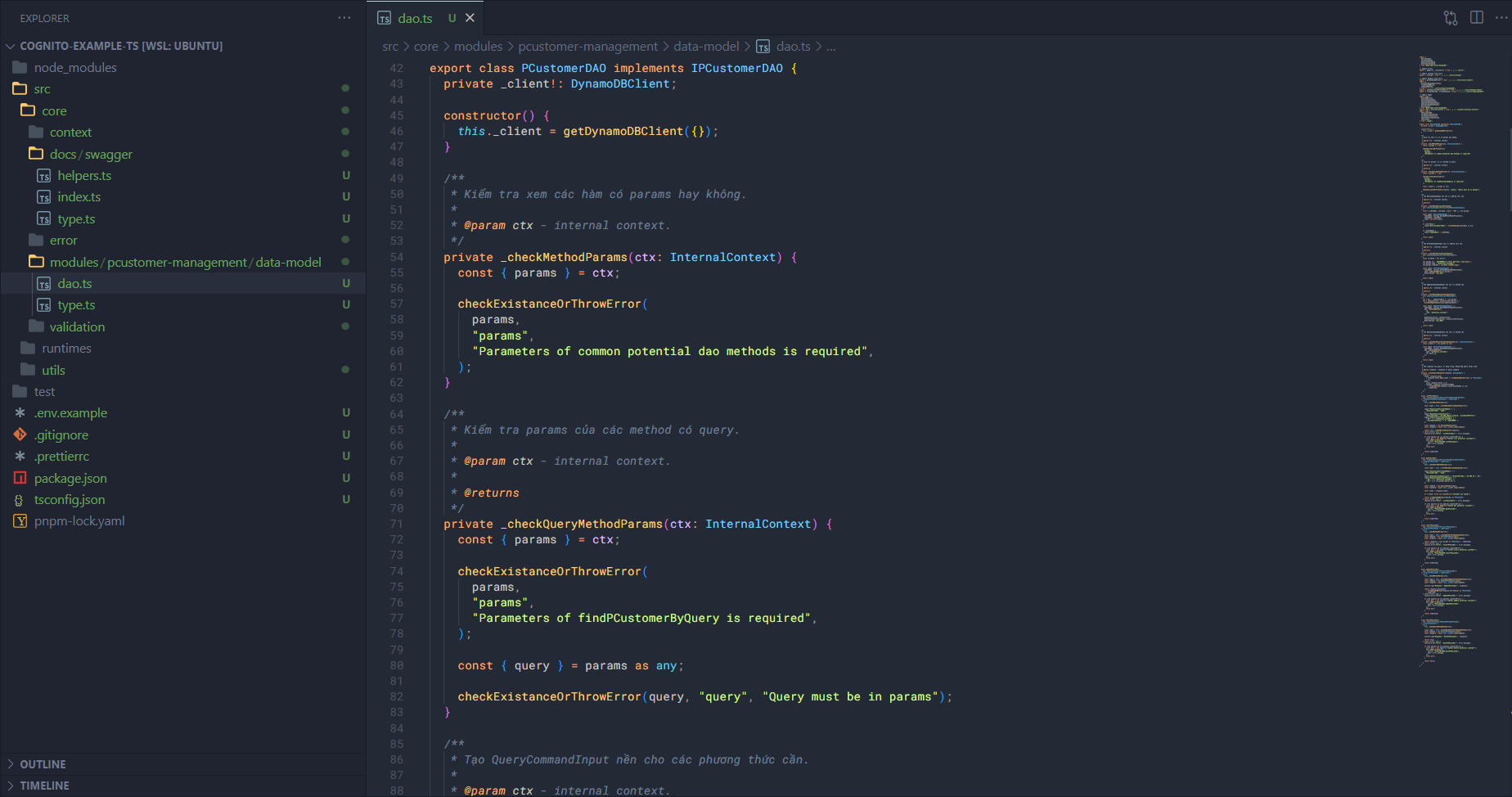The image size is (1512, 797).
Task: Open the Explorer more actions ellipsis
Action: tap(344, 18)
